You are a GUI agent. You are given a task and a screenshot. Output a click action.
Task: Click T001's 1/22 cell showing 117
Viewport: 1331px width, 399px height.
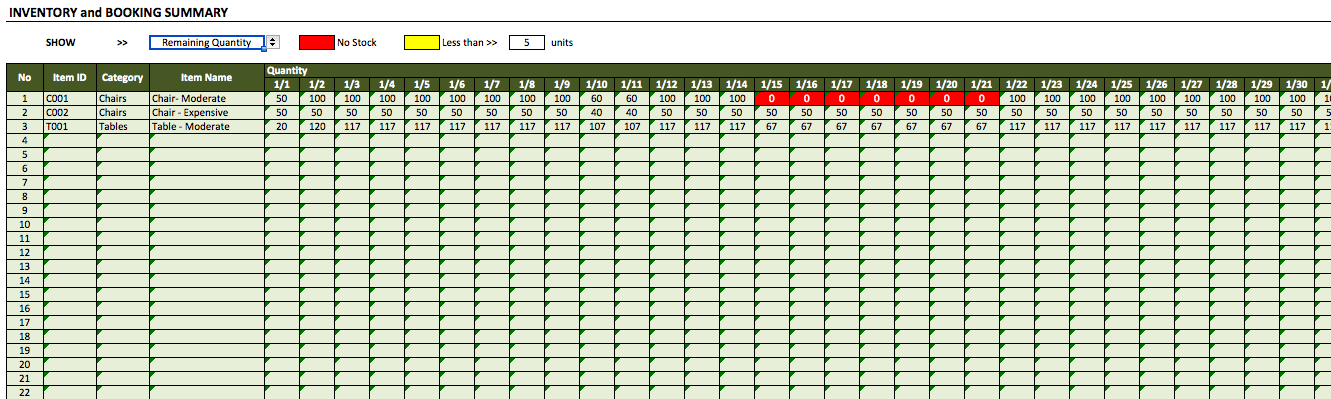pos(1017,127)
